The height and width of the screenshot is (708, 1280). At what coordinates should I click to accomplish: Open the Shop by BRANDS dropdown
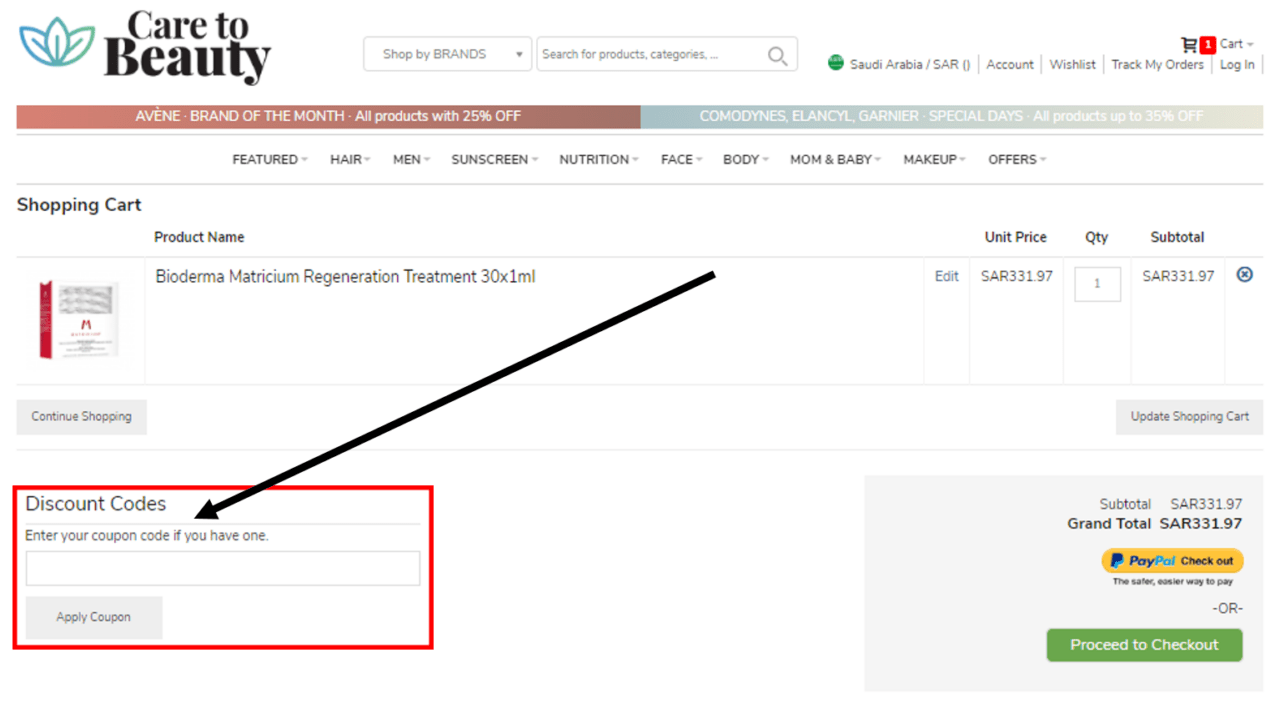pyautogui.click(x=447, y=54)
